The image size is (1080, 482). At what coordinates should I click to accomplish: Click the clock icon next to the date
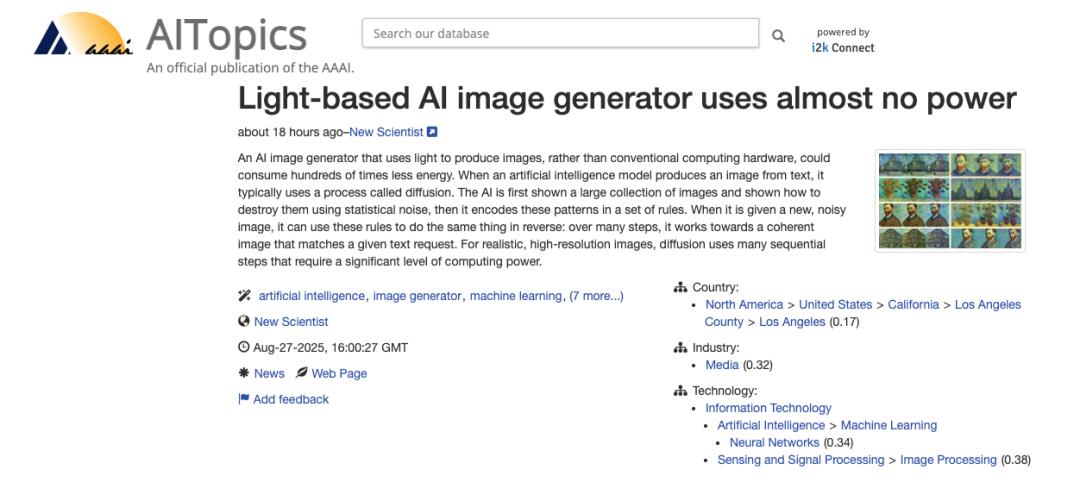[243, 348]
